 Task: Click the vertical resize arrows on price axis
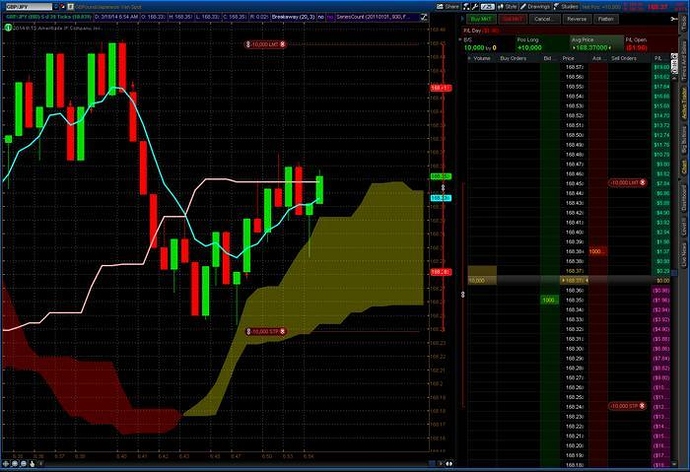pos(443,188)
